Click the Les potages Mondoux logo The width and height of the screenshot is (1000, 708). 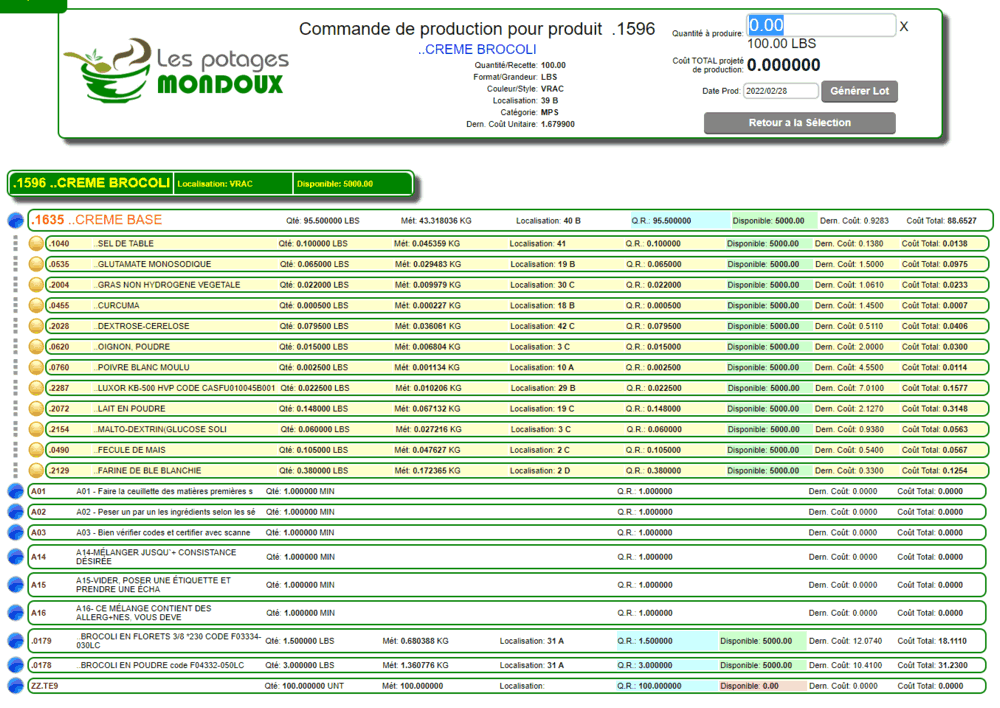tap(176, 71)
